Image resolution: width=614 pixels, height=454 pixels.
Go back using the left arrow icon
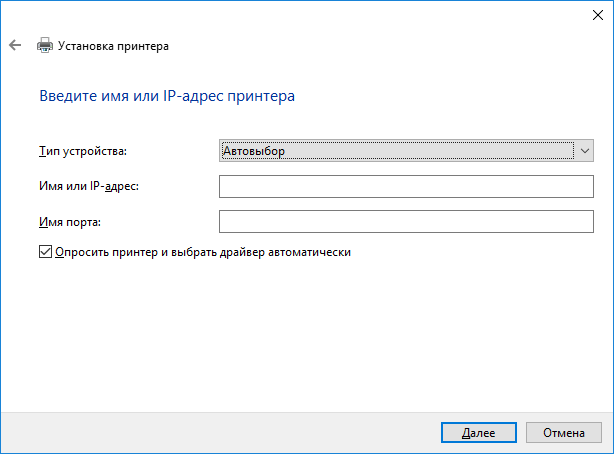click(15, 45)
